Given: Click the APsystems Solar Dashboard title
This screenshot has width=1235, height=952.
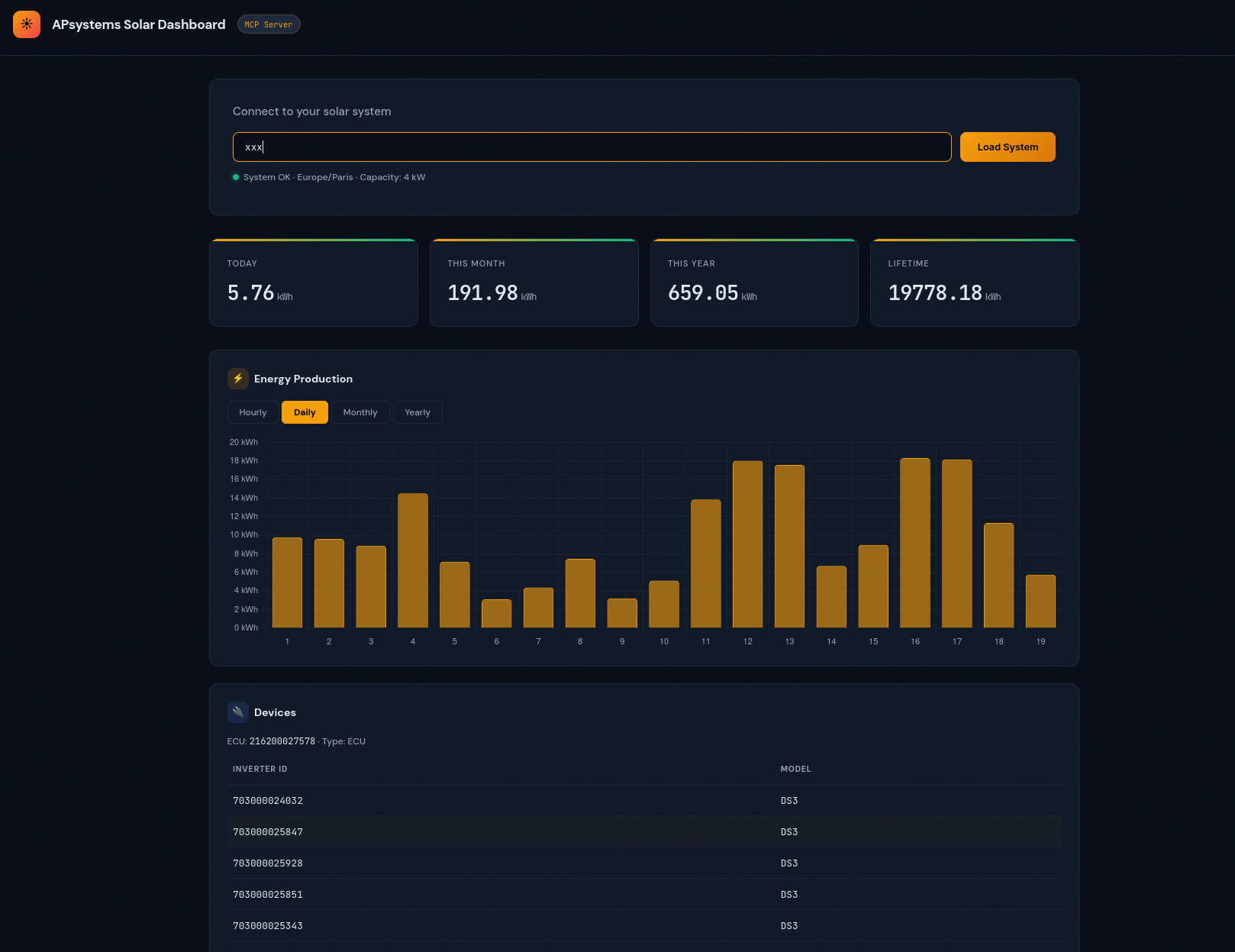Looking at the screenshot, I should pyautogui.click(x=139, y=24).
